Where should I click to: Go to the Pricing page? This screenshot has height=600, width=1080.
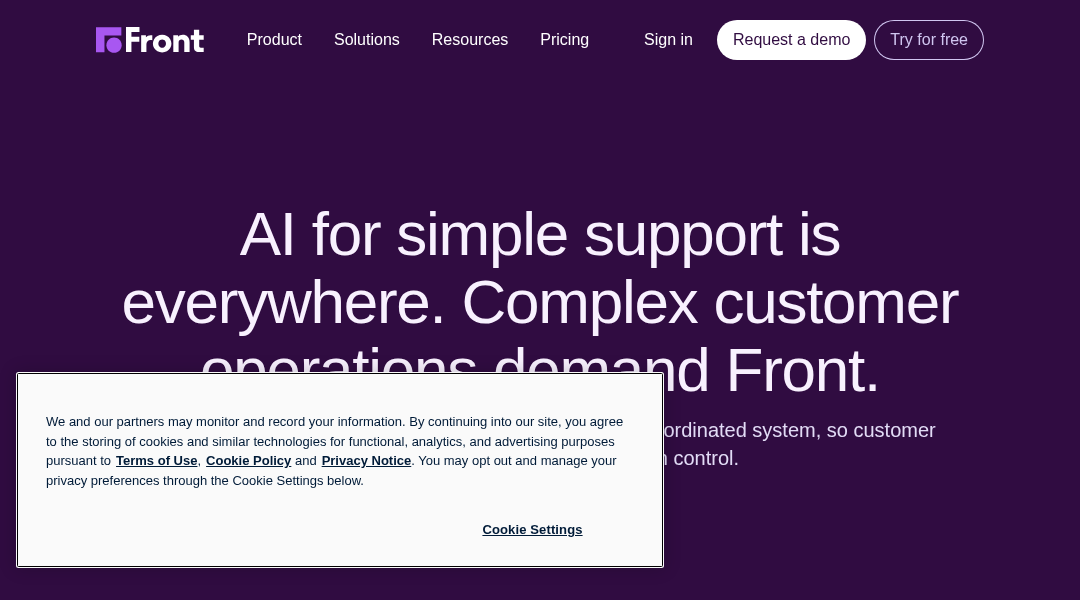point(564,40)
